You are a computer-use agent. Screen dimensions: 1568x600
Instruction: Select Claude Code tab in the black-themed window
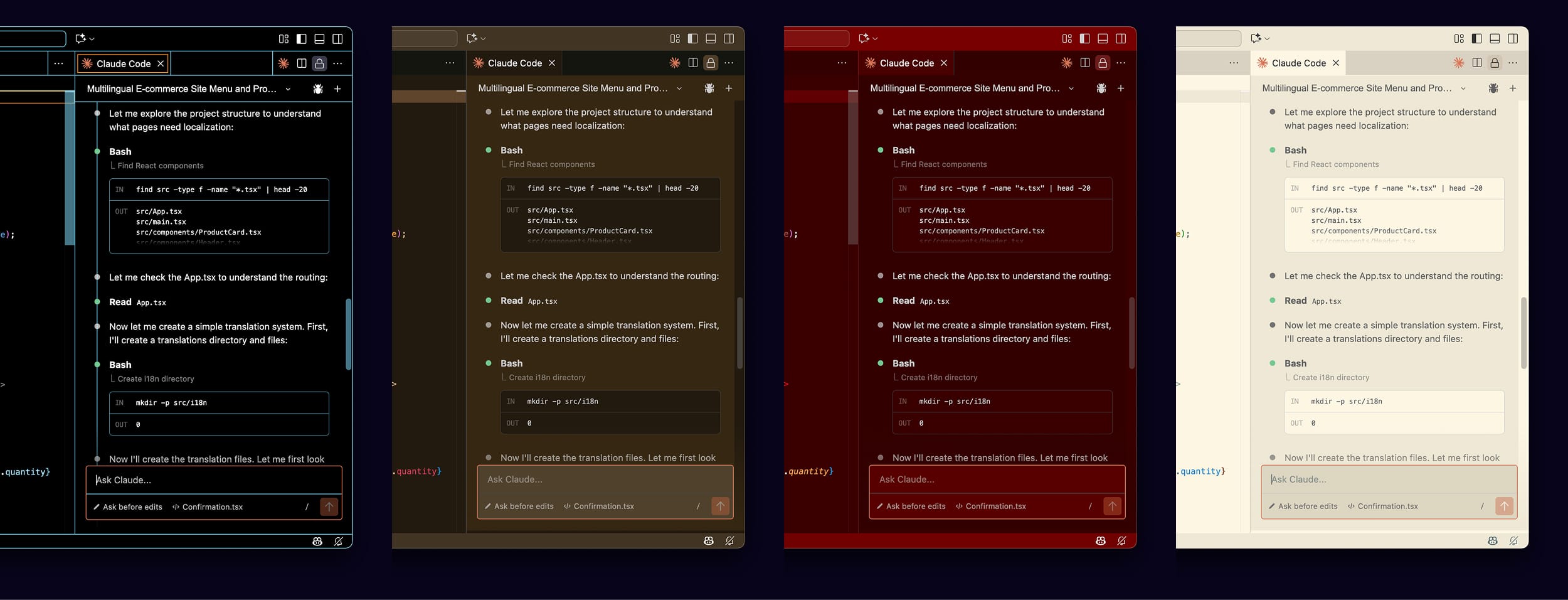(x=123, y=63)
